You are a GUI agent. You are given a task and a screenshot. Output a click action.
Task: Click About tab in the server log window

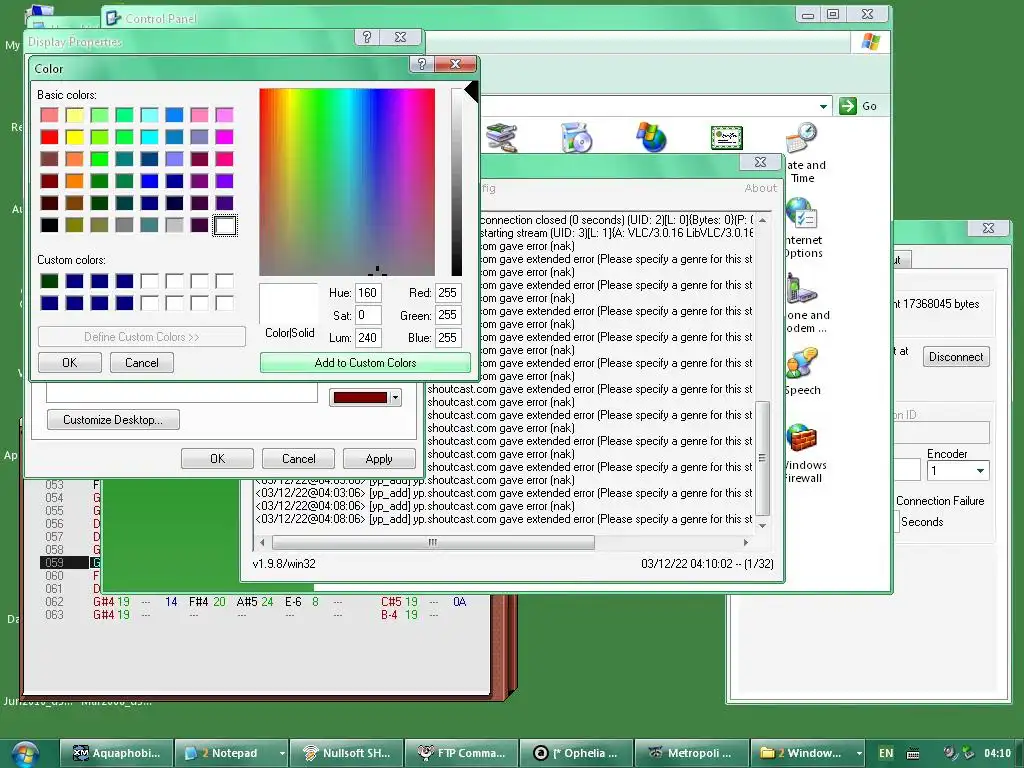pyautogui.click(x=761, y=188)
